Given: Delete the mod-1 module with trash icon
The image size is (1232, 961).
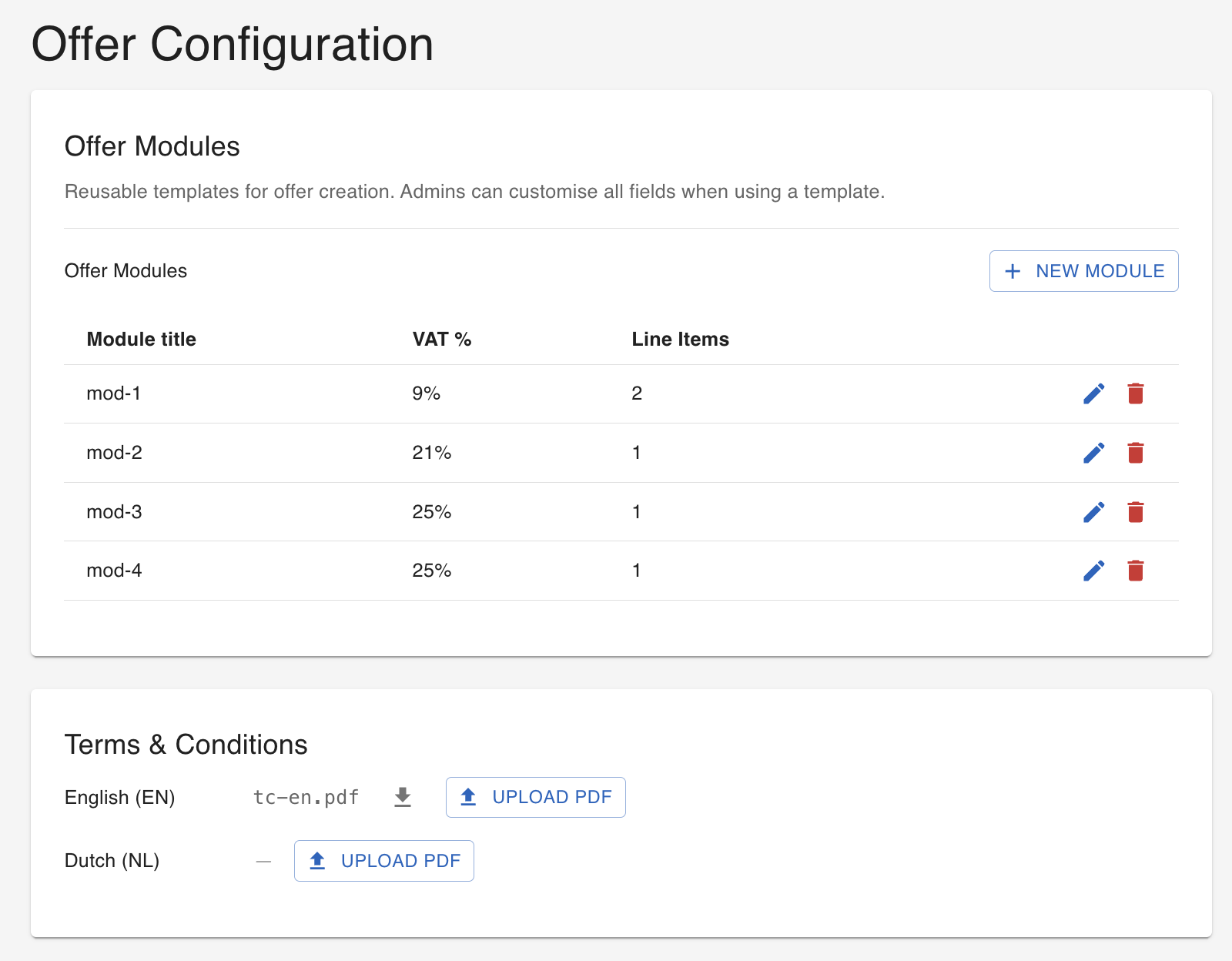Looking at the screenshot, I should (1135, 393).
